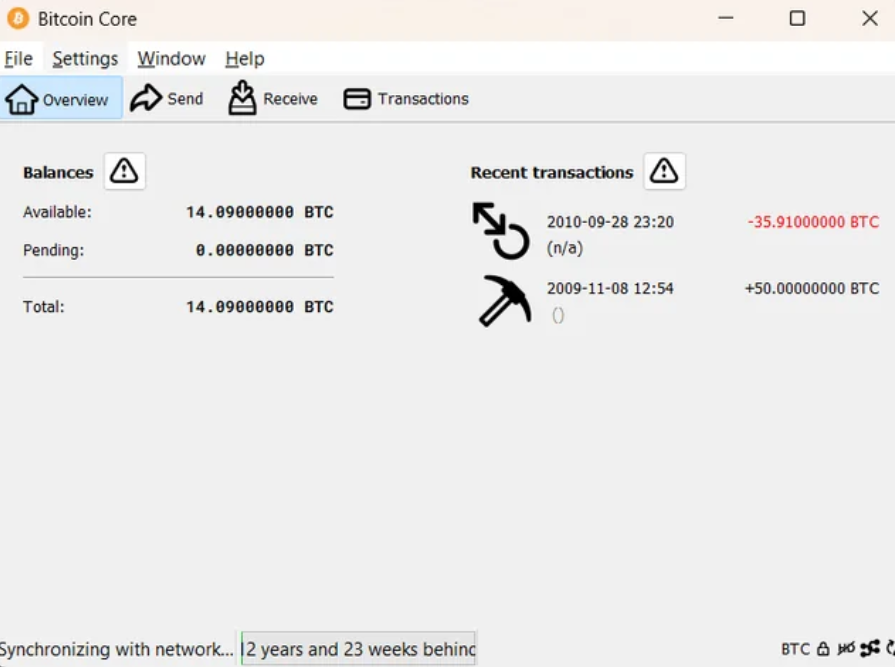Select the +50.00000000 BTC transaction amount
This screenshot has width=895, height=667.
coord(812,289)
